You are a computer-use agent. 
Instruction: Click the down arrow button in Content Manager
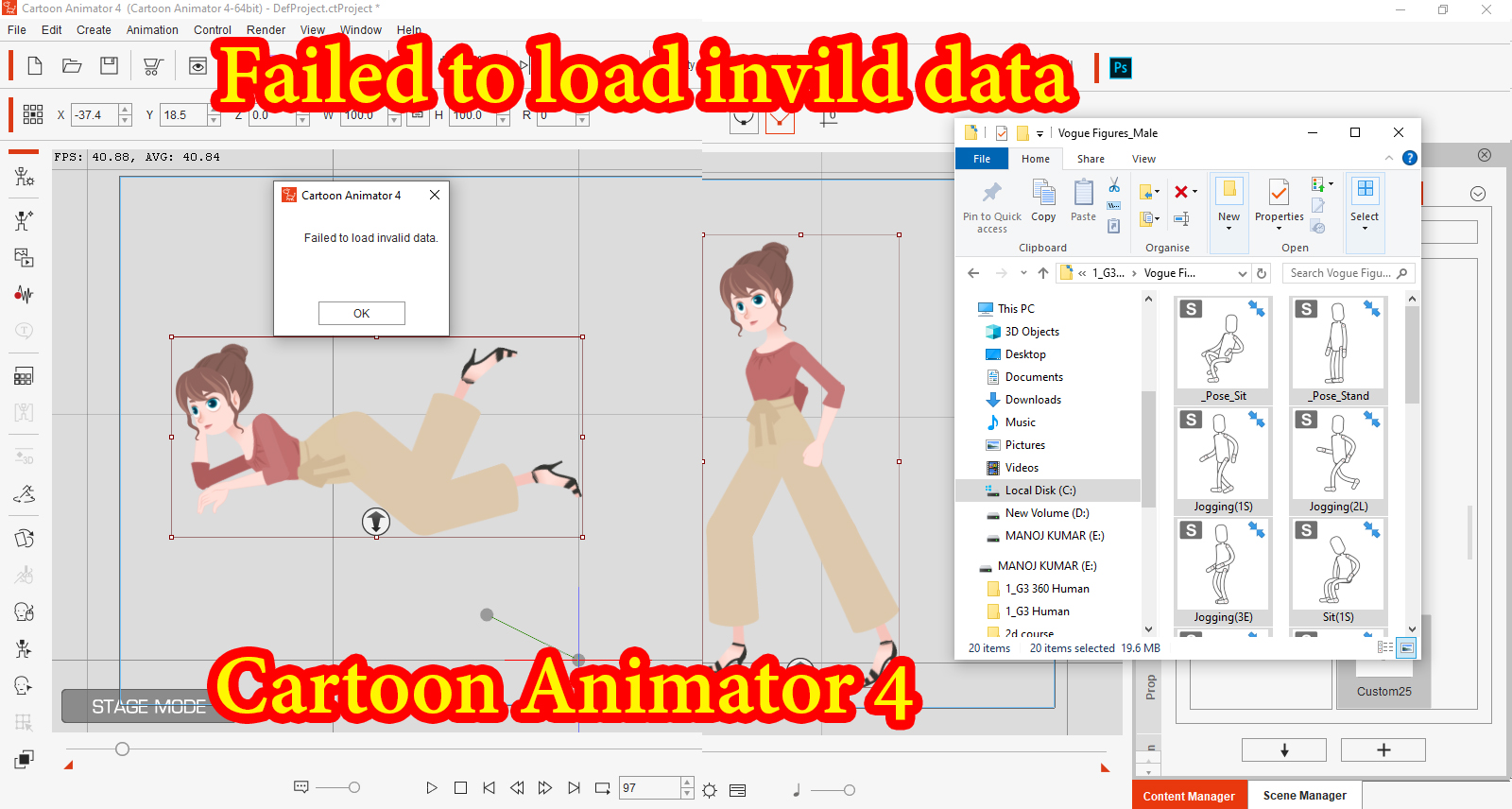[1283, 749]
